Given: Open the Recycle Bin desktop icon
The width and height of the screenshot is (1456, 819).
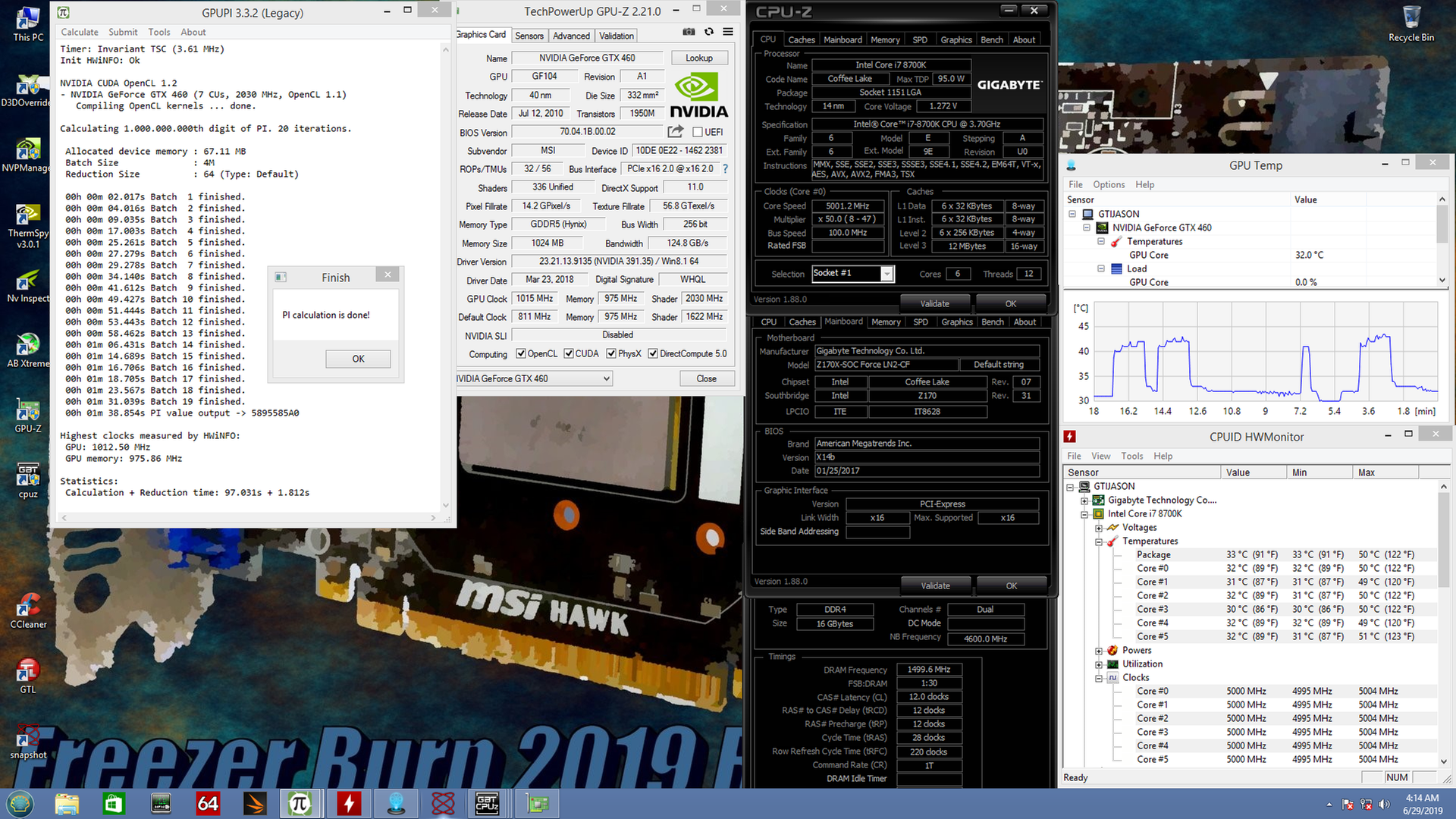Looking at the screenshot, I should (x=1411, y=24).
